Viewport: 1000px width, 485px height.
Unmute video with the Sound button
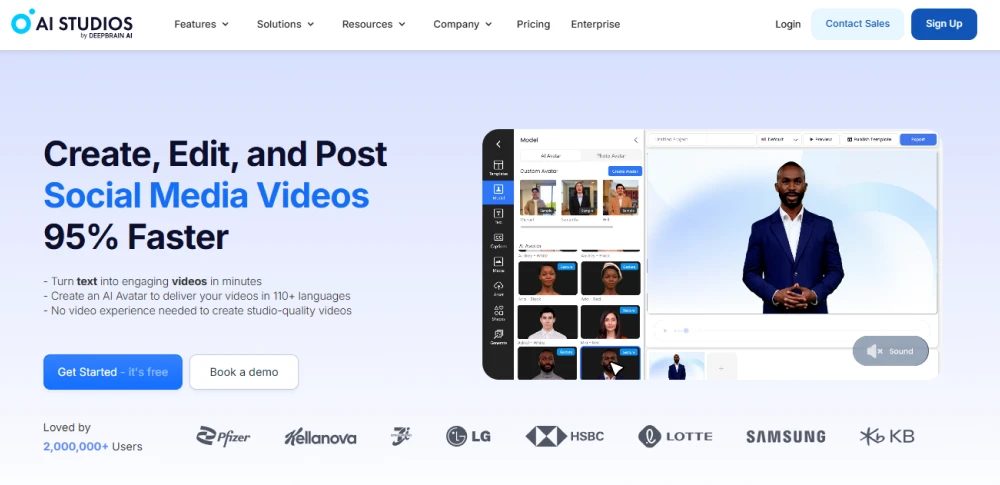point(890,351)
